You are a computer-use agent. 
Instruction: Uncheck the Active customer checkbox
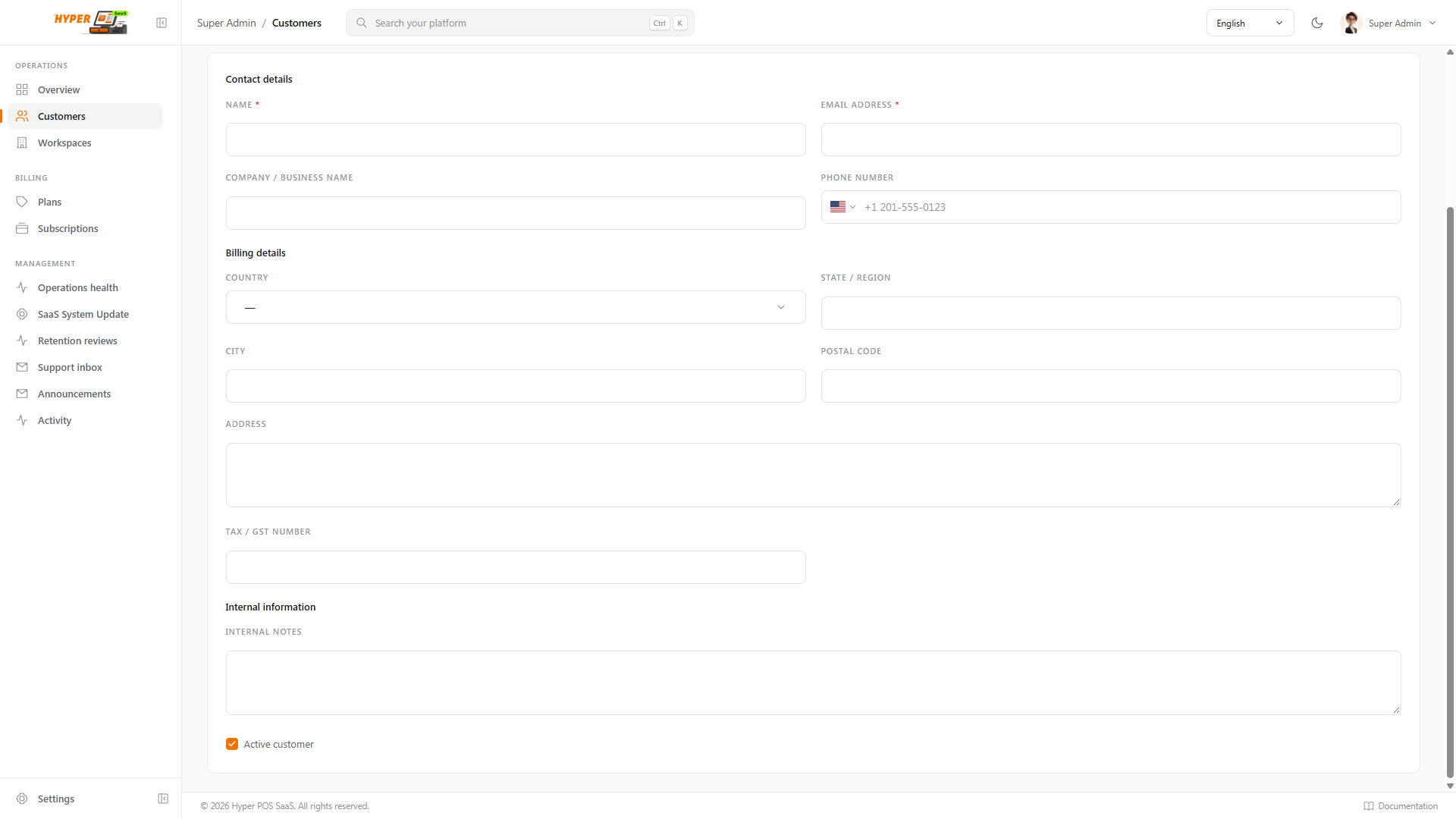(232, 744)
